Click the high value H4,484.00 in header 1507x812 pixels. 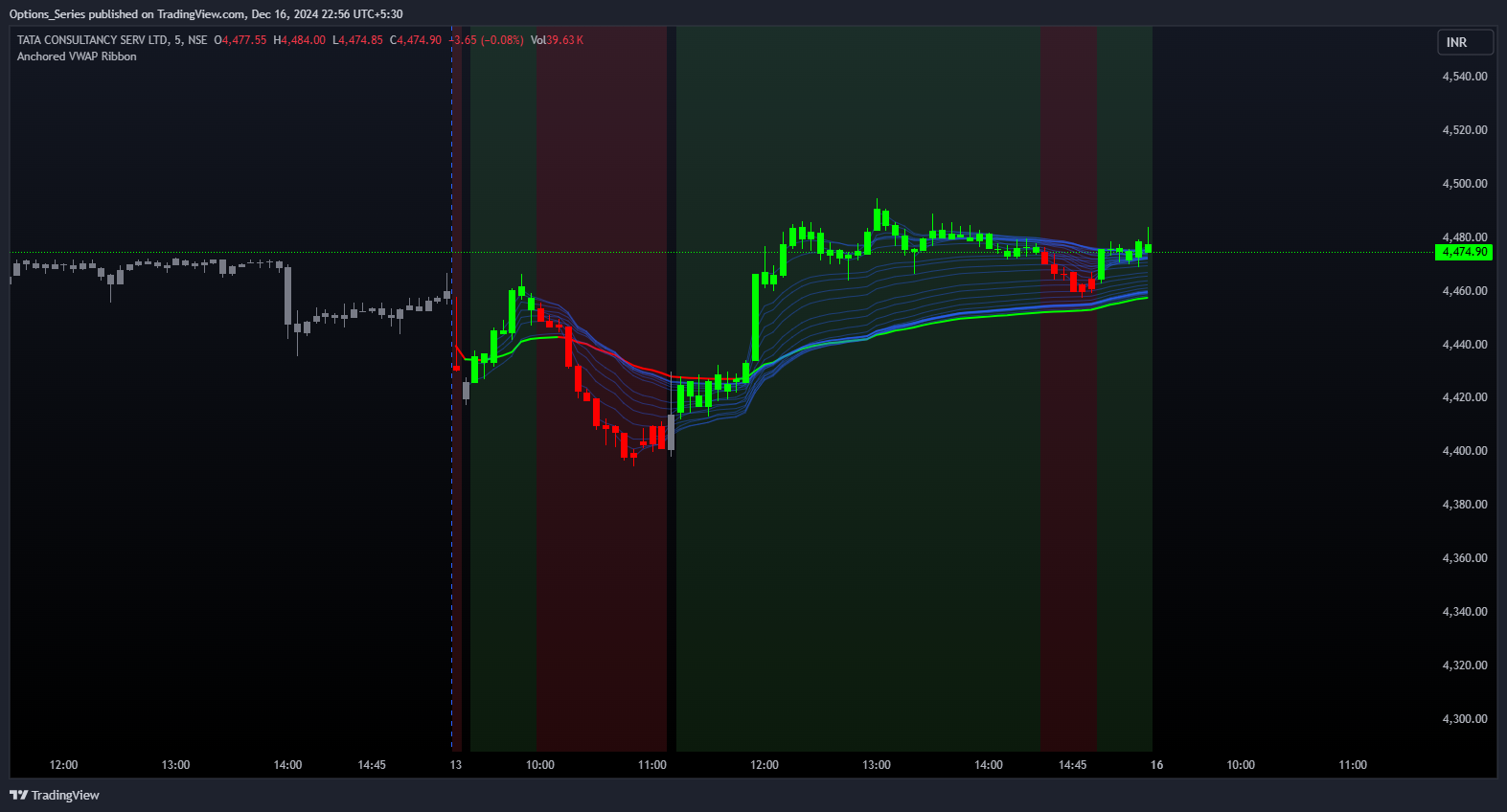pos(300,40)
